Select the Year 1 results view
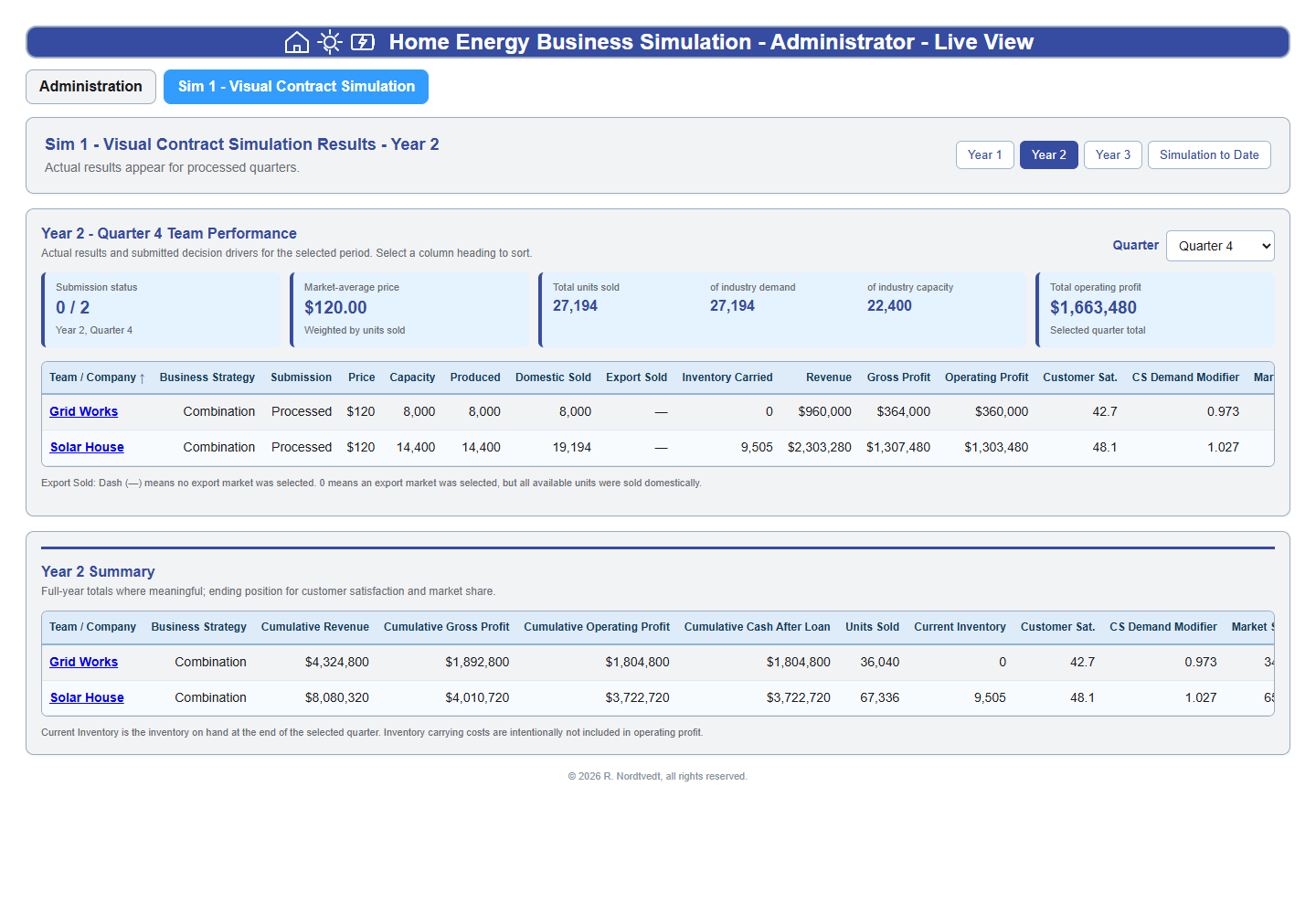 (984, 155)
